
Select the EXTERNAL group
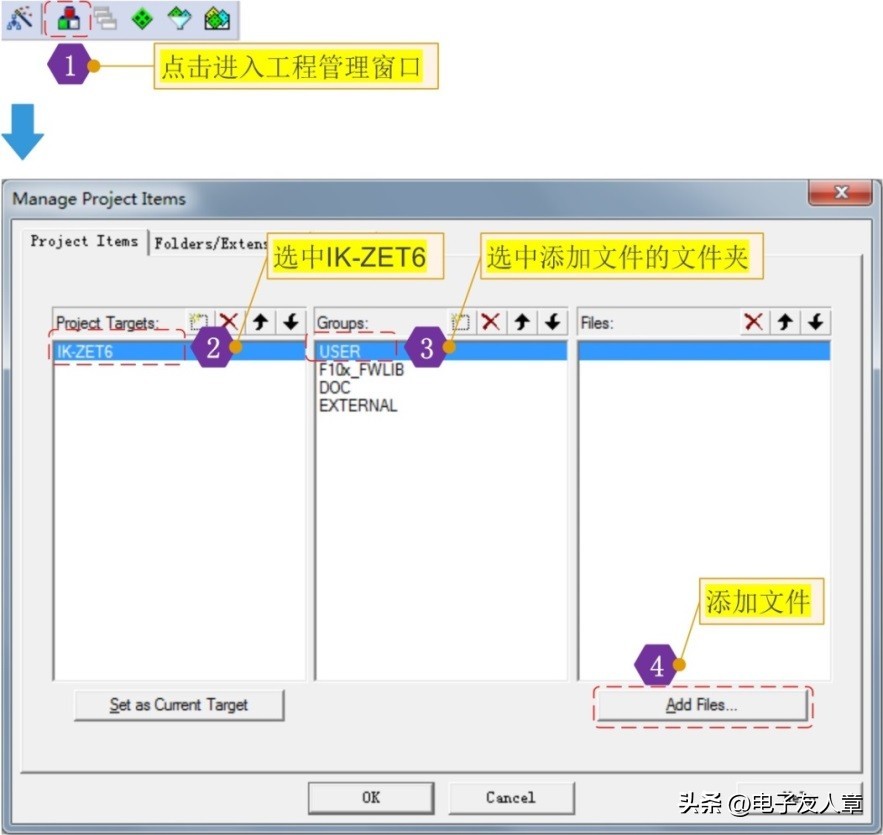pos(358,405)
